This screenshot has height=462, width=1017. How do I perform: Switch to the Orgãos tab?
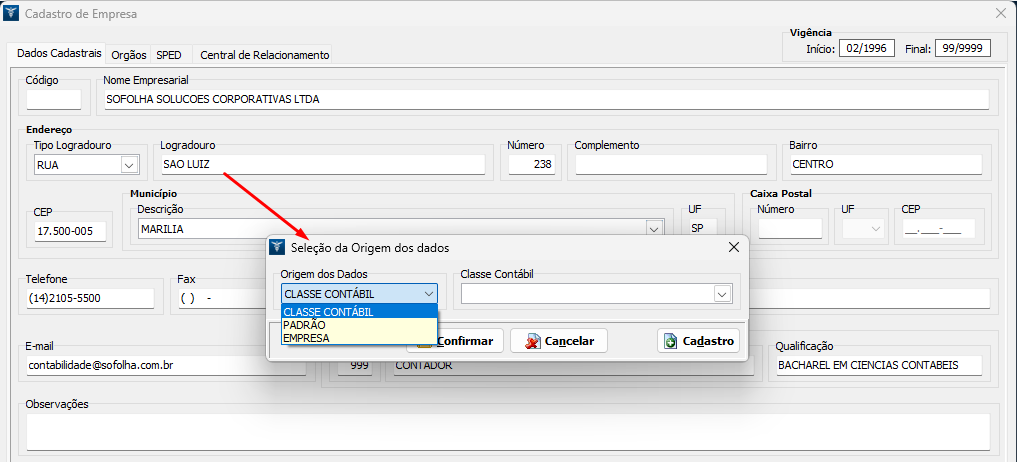(x=129, y=55)
